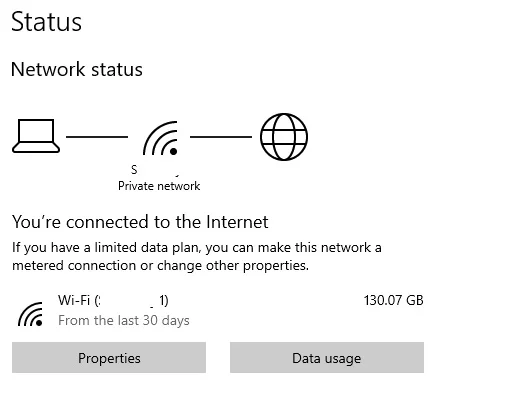
Task: Open Wi-Fi Properties
Action: [x=109, y=358]
